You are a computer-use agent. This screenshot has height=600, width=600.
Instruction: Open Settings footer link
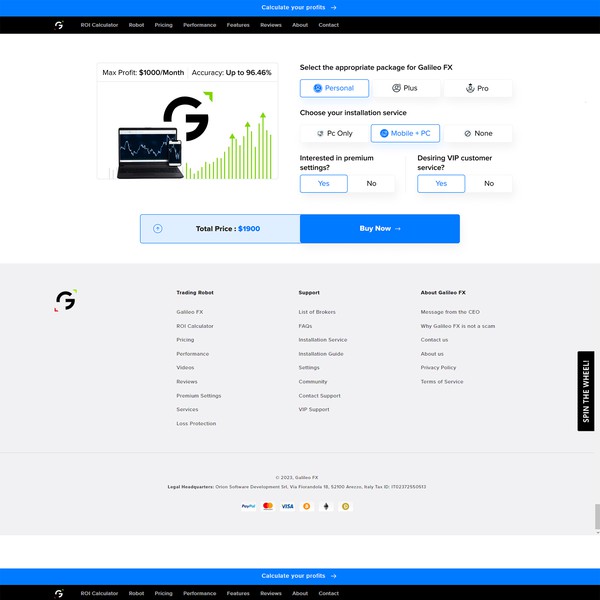309,367
